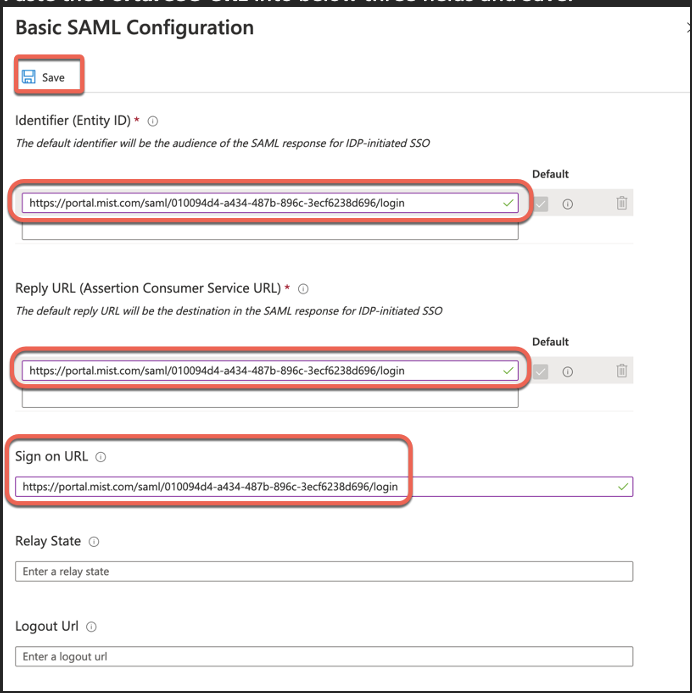Click the filled Identifier (Entity ID) URL field
This screenshot has height=693, width=692.
pos(260,203)
